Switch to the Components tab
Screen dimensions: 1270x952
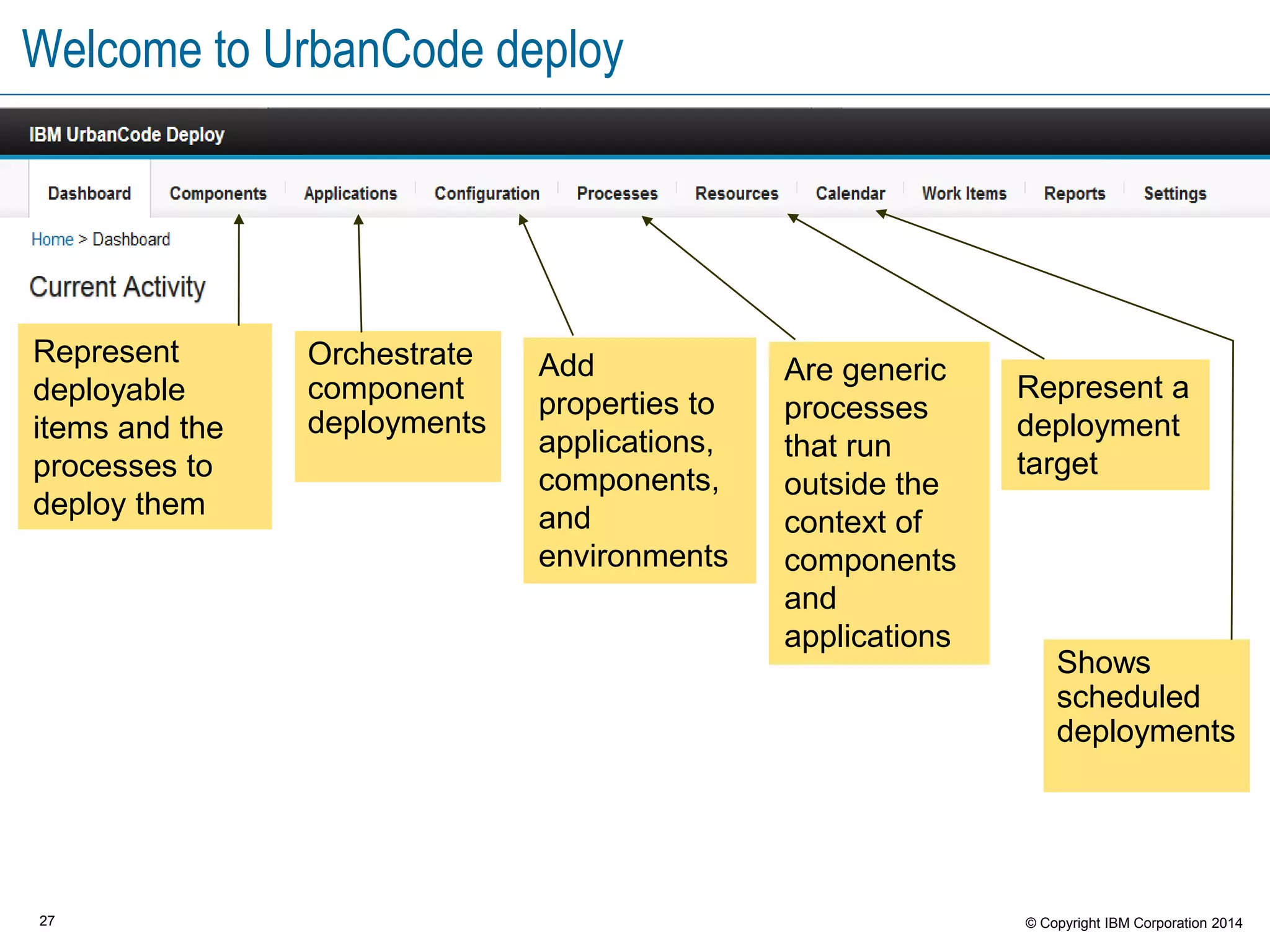[218, 193]
